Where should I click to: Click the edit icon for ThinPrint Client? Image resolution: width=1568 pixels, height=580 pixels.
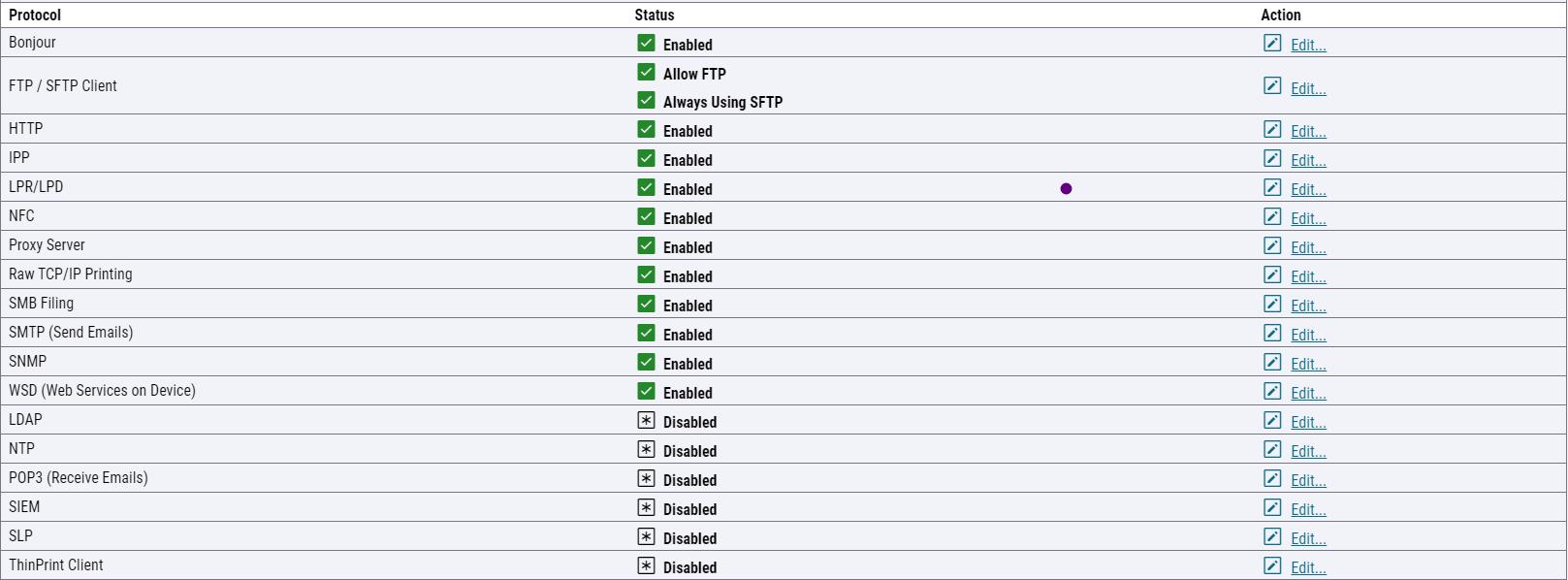1272,565
